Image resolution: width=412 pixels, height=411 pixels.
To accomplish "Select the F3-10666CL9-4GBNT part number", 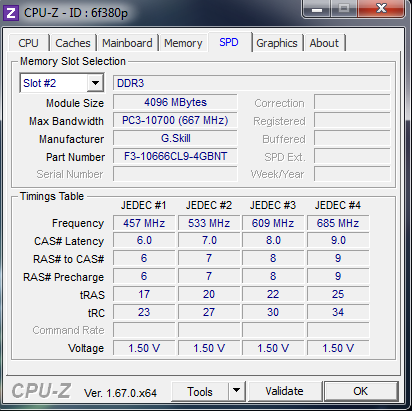I will (x=175, y=156).
